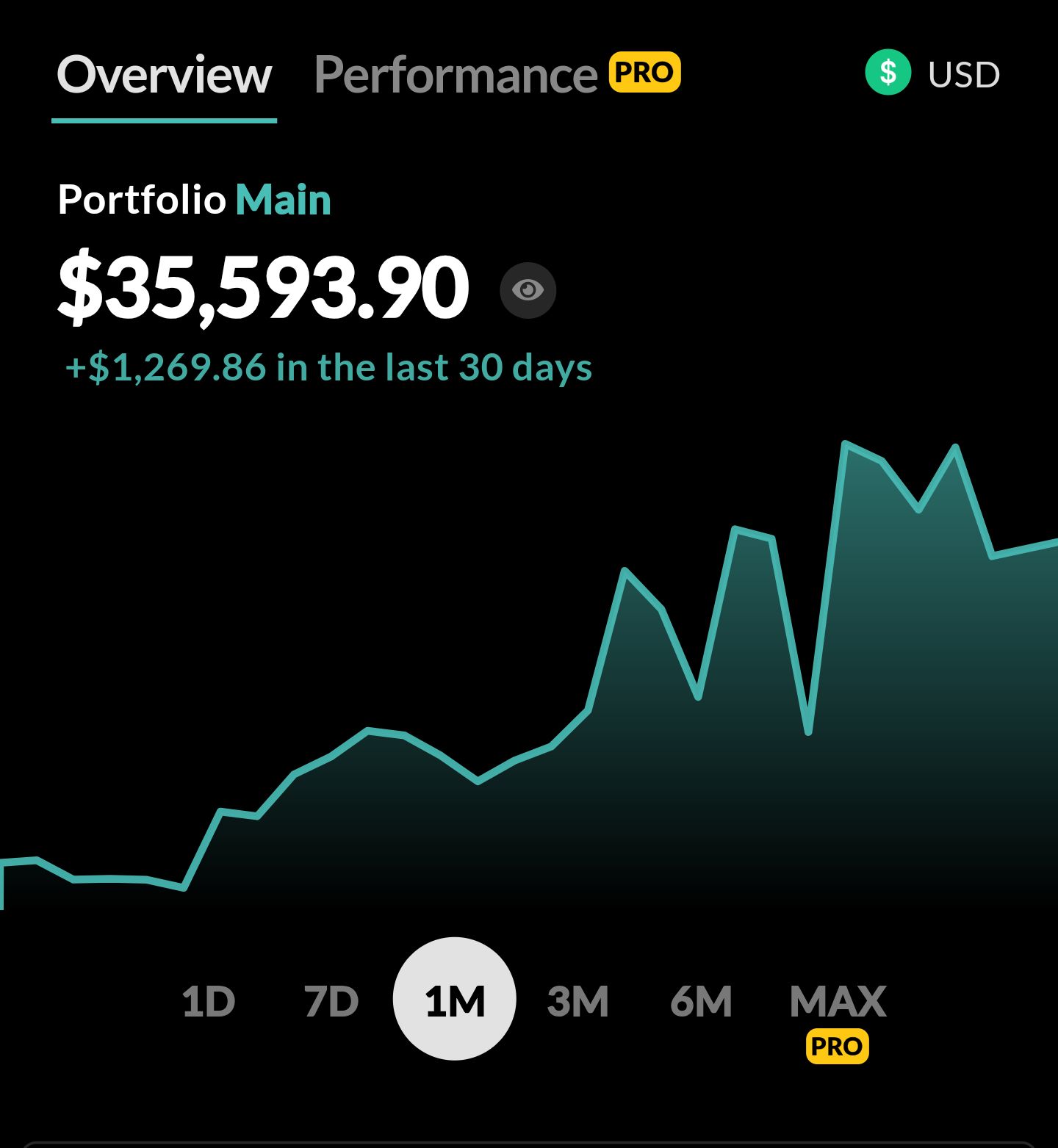Switch to the Overview tab
Screen dimensions: 1058x1148
pyautogui.click(x=164, y=75)
